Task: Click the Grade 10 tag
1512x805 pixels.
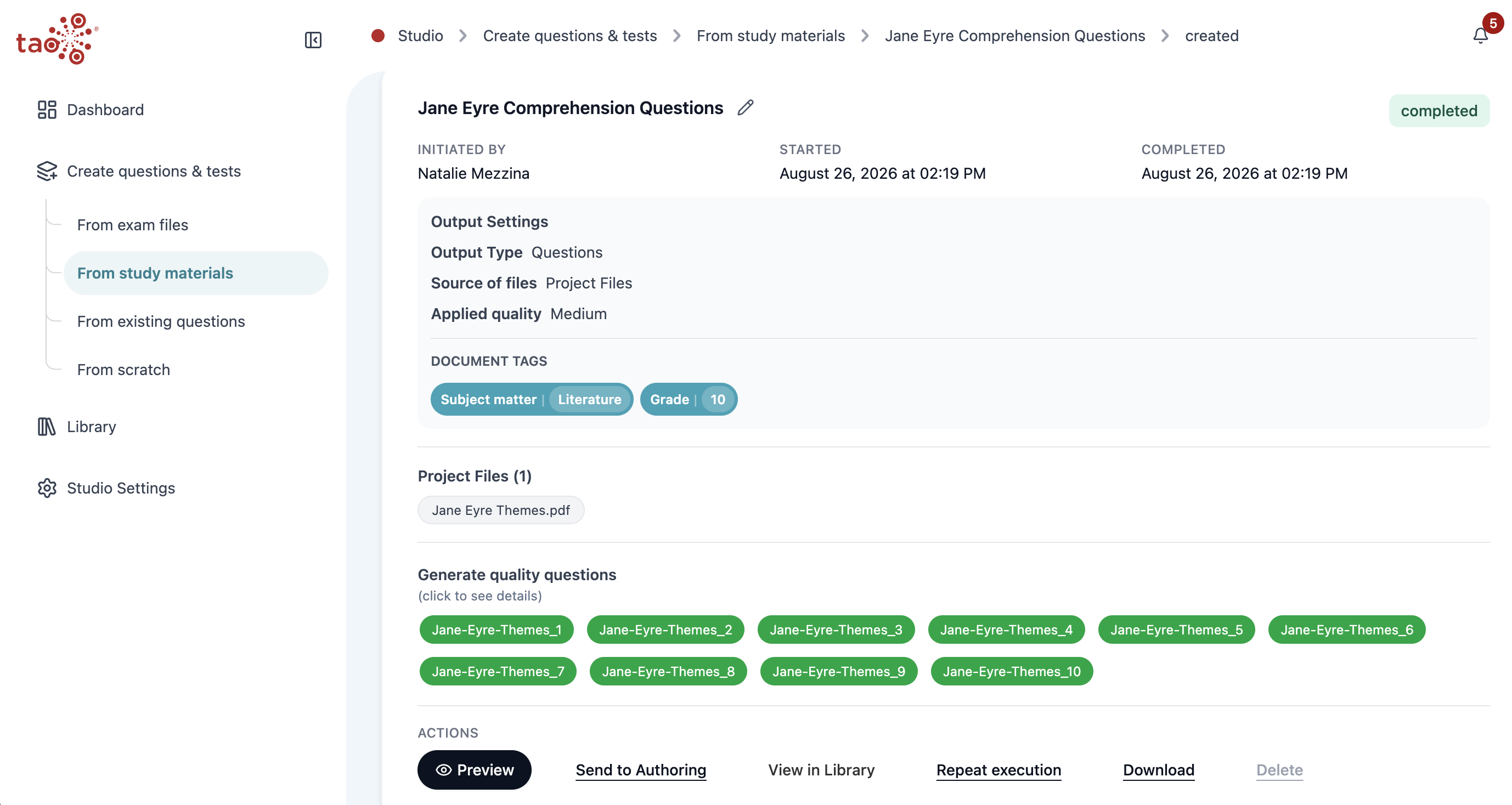Action: click(x=689, y=400)
